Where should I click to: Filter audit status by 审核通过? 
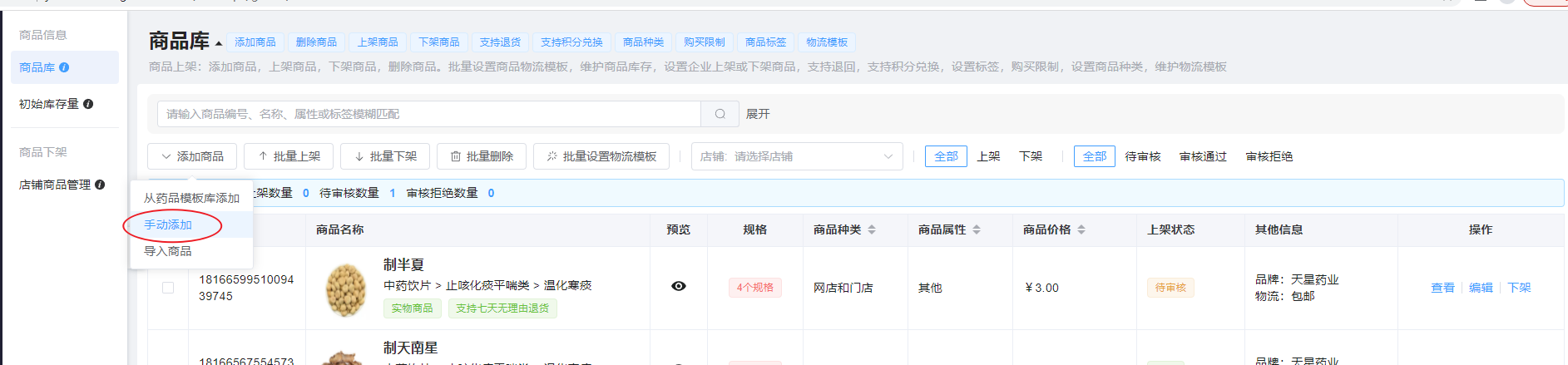1203,156
